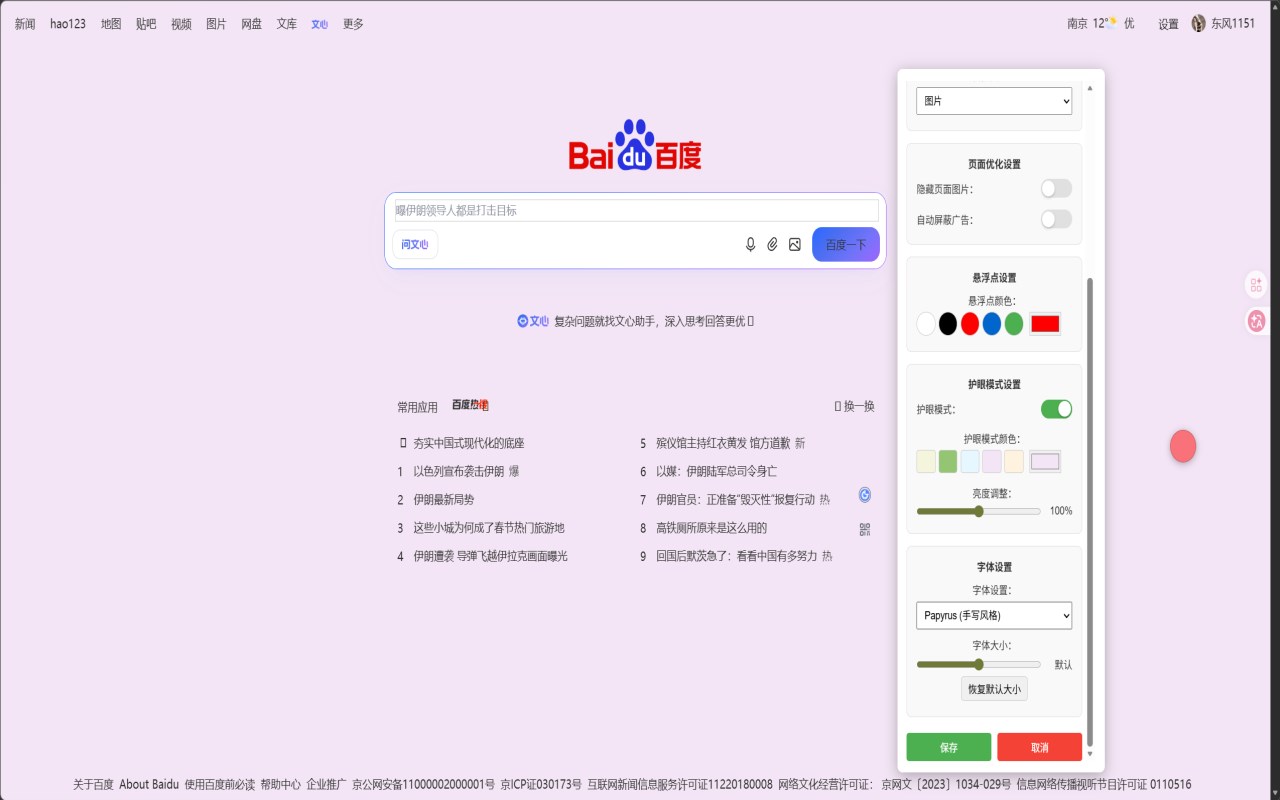Open 视频 in the top navigation

[181, 24]
